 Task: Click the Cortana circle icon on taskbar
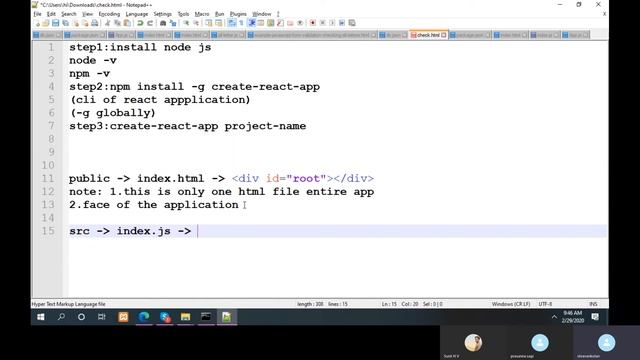pyautogui.click(x=81, y=317)
